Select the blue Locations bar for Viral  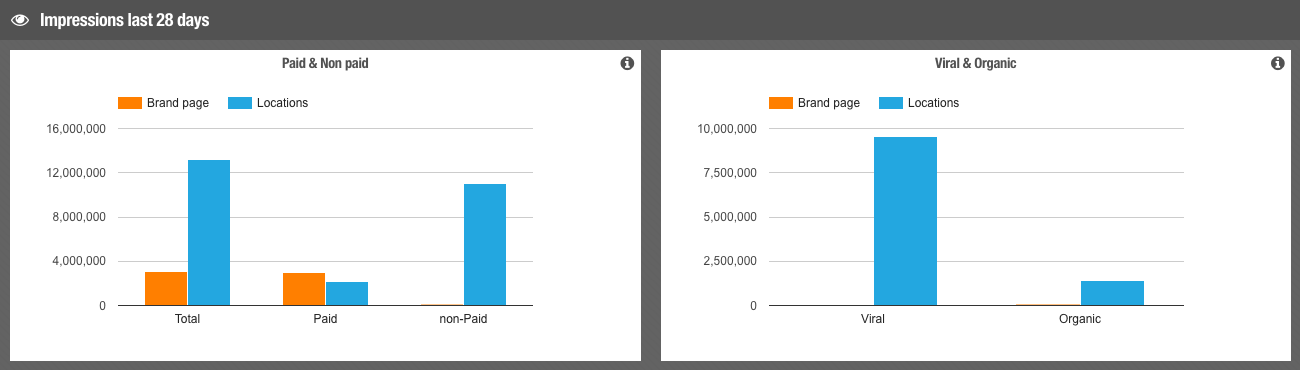[x=905, y=221]
